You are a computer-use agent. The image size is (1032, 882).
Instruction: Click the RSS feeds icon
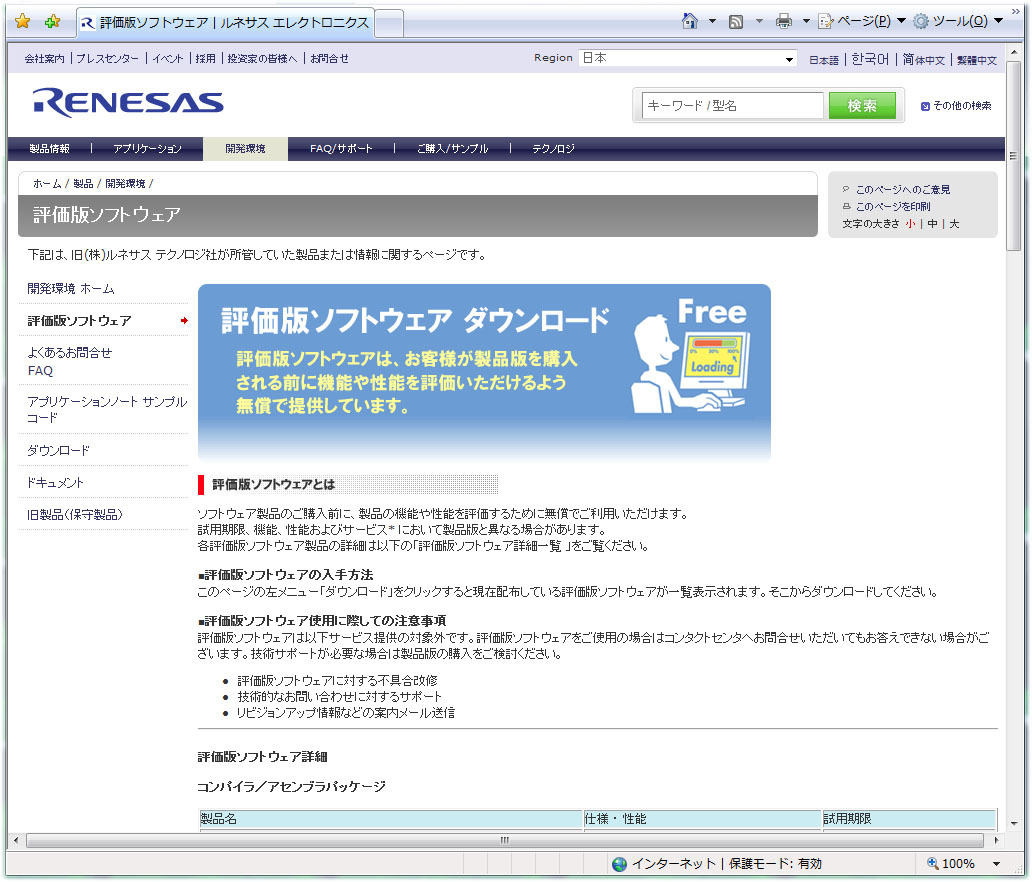736,21
